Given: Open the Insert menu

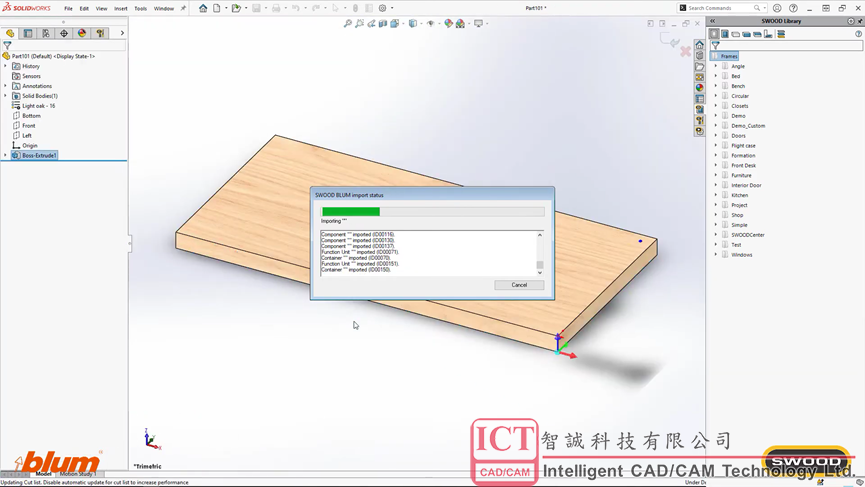Looking at the screenshot, I should point(120,8).
